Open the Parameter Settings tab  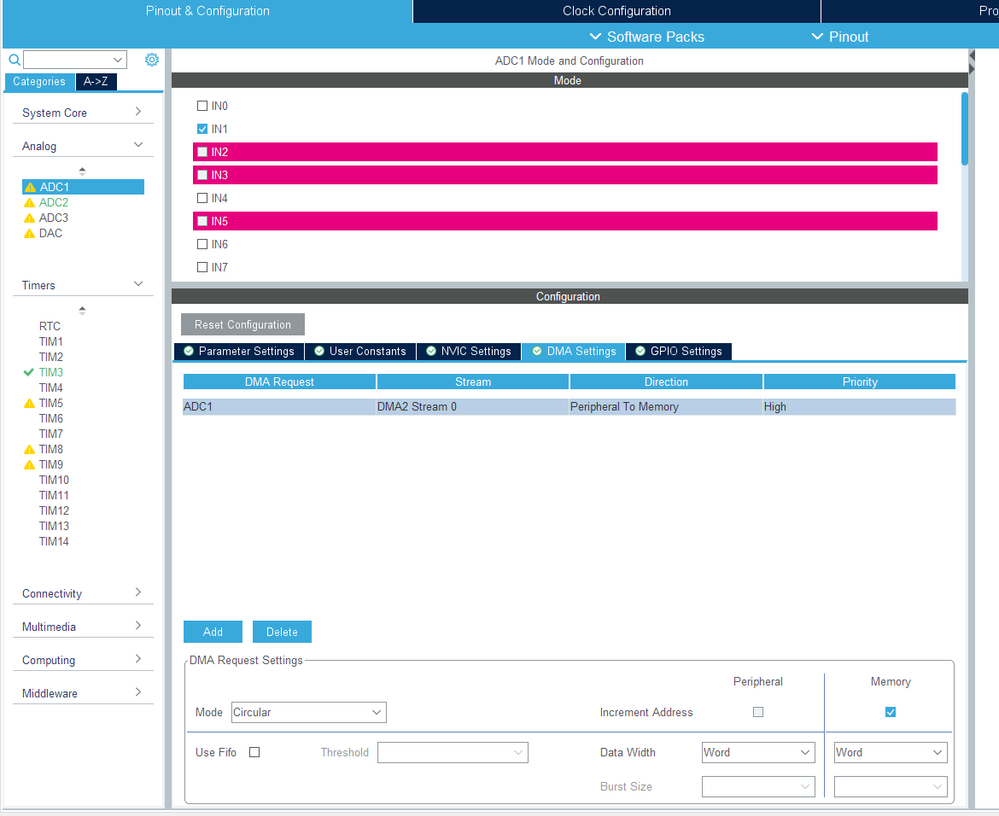(x=239, y=351)
